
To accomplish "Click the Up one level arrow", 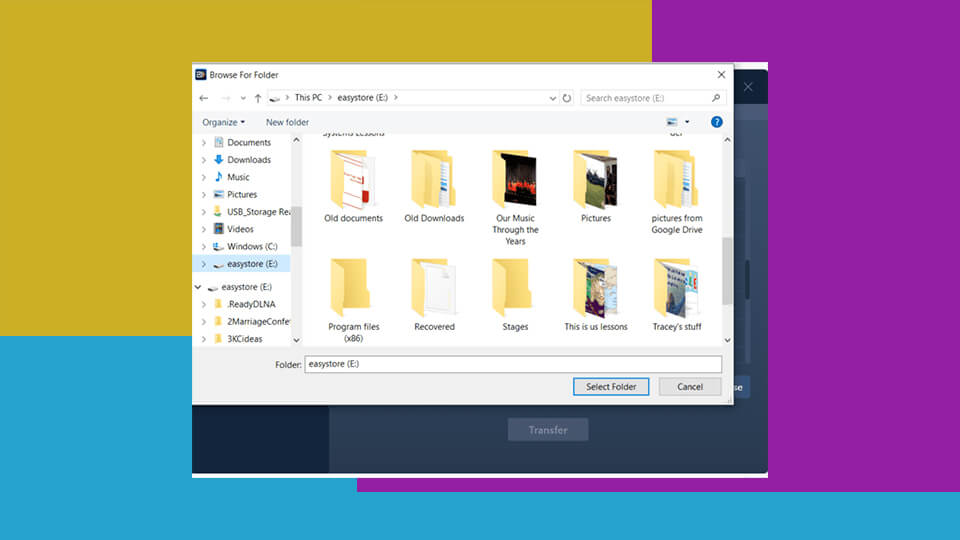I will pyautogui.click(x=258, y=98).
